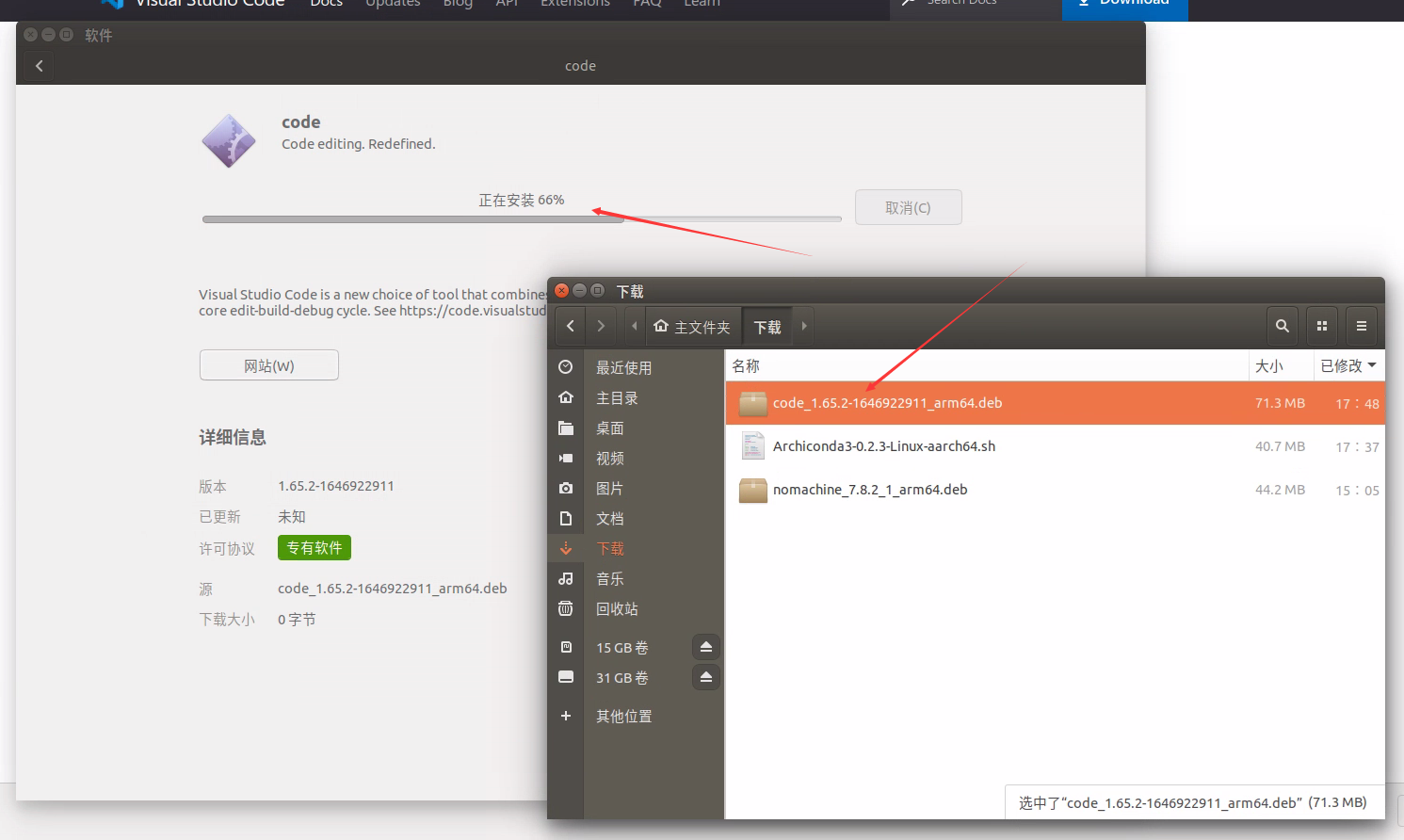Sort files by 名称 column
Viewport: 1404px width, 840px height.
[987, 365]
